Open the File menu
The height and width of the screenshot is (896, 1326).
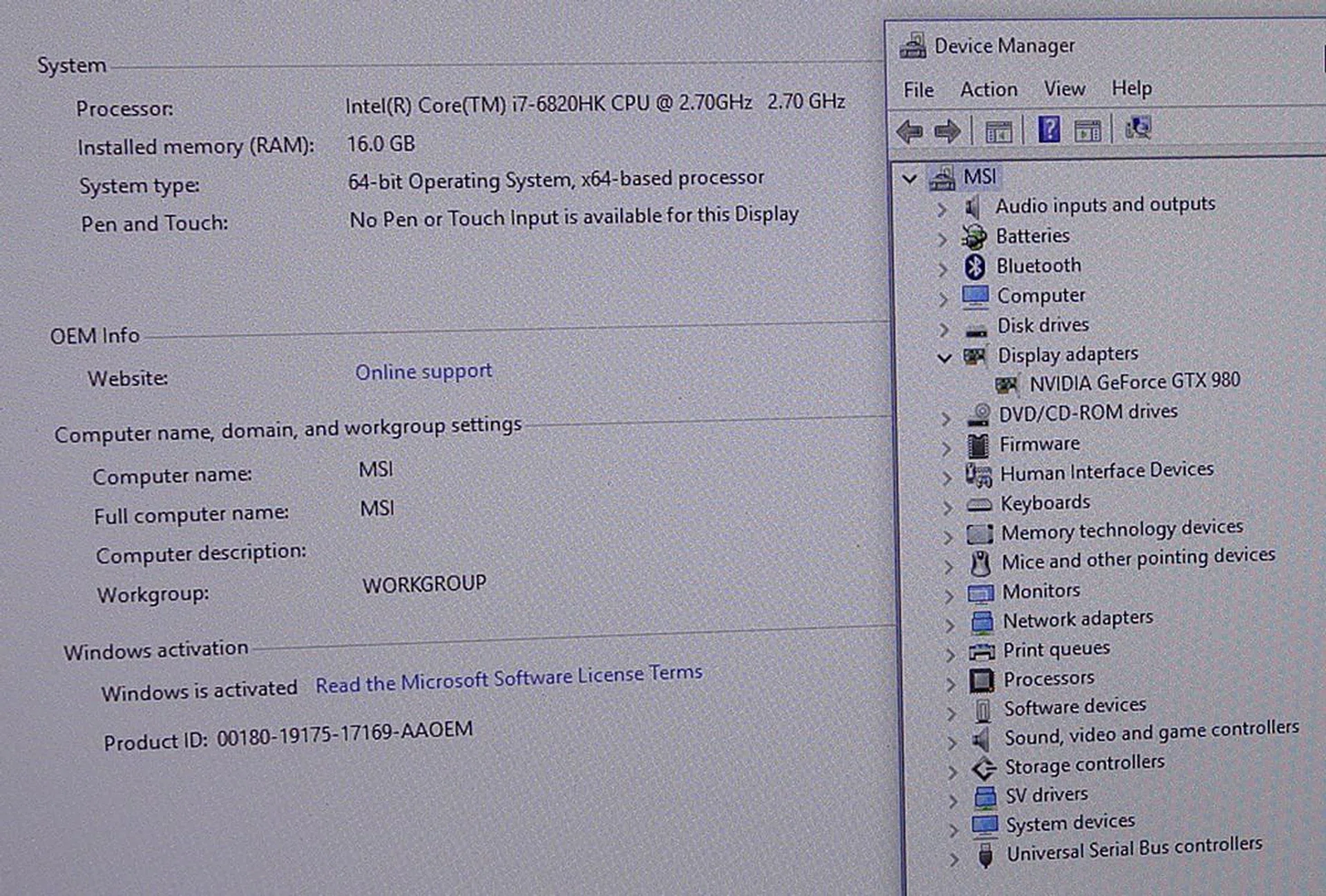(918, 90)
